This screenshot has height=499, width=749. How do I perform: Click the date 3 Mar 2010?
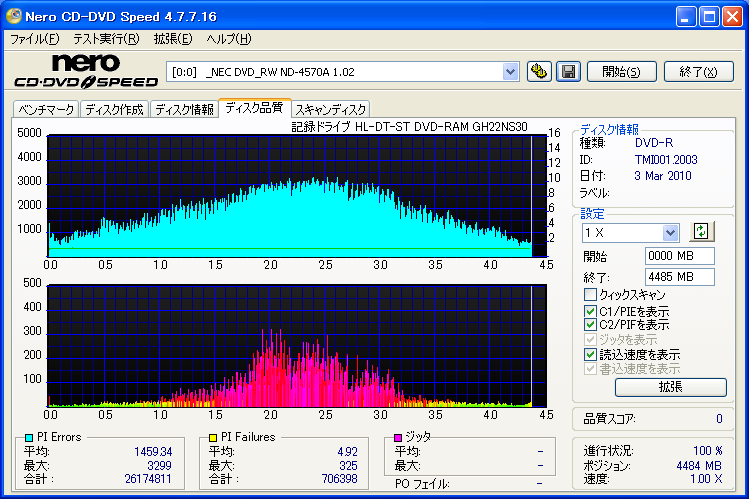pyautogui.click(x=663, y=176)
